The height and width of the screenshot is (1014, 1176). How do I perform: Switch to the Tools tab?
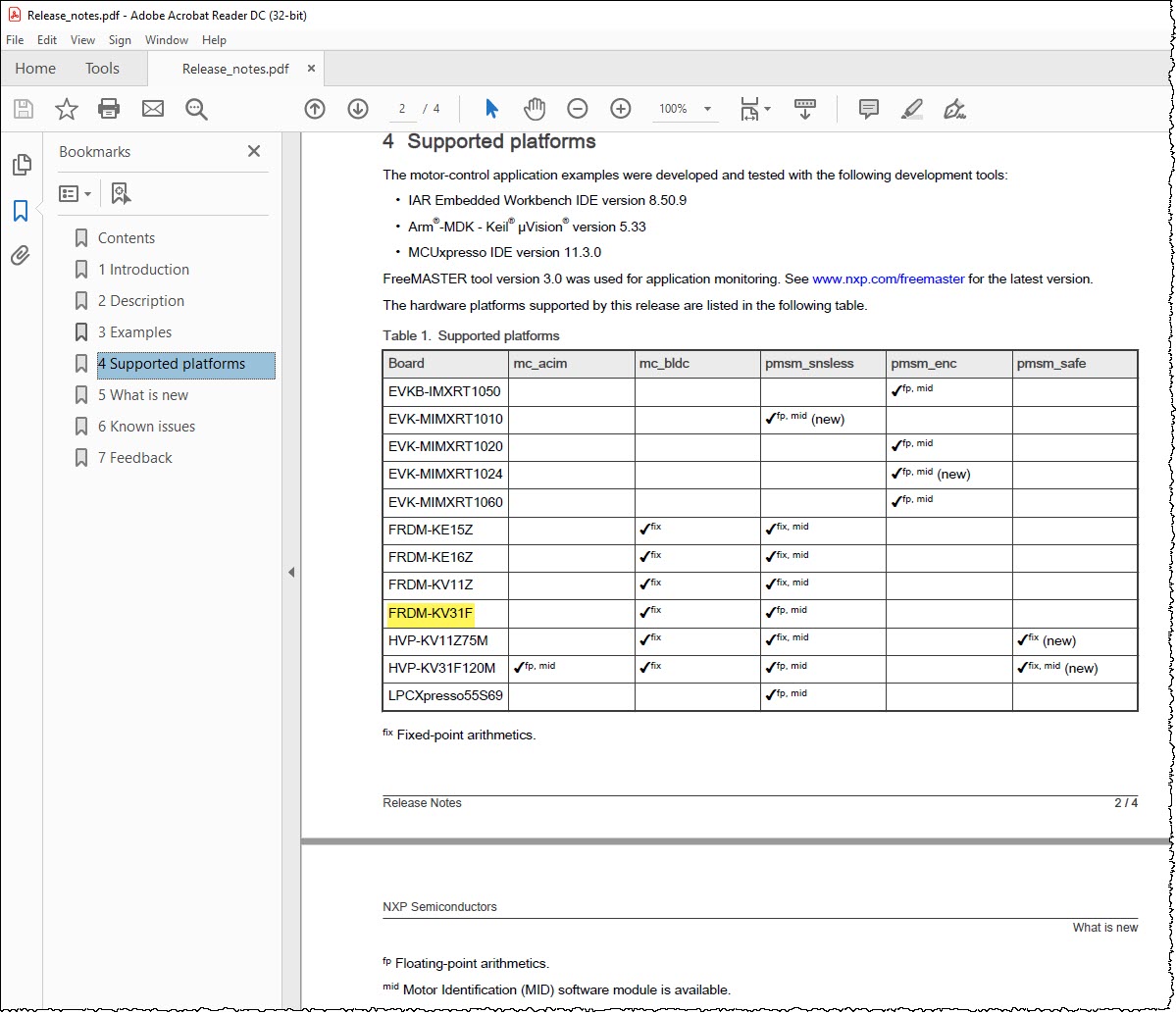tap(102, 69)
